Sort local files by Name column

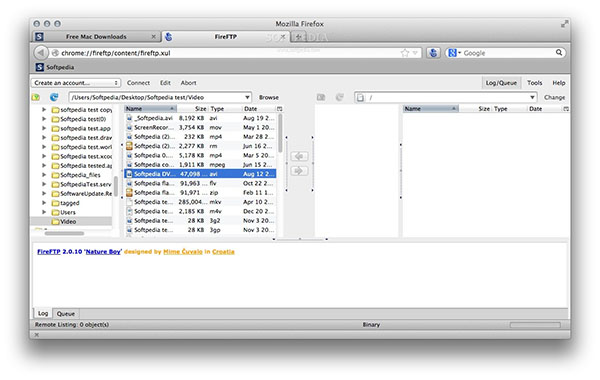coord(150,109)
